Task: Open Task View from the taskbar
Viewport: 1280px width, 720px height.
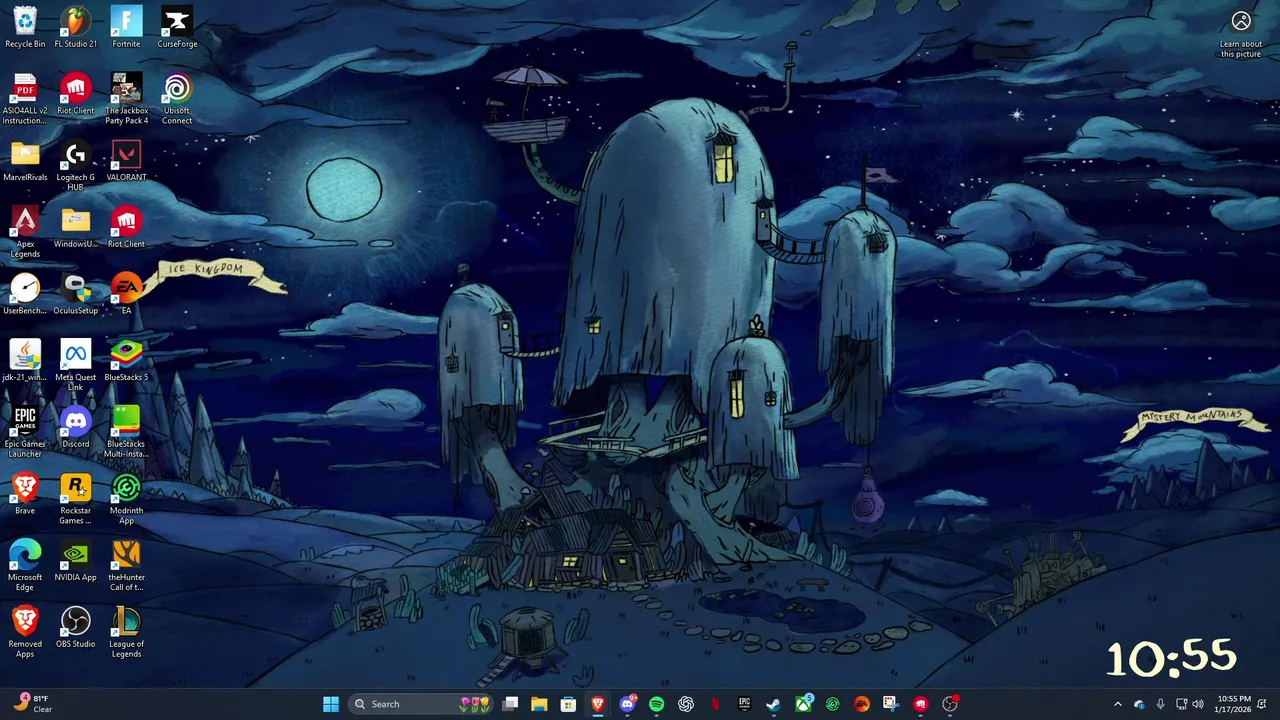Action: point(510,704)
